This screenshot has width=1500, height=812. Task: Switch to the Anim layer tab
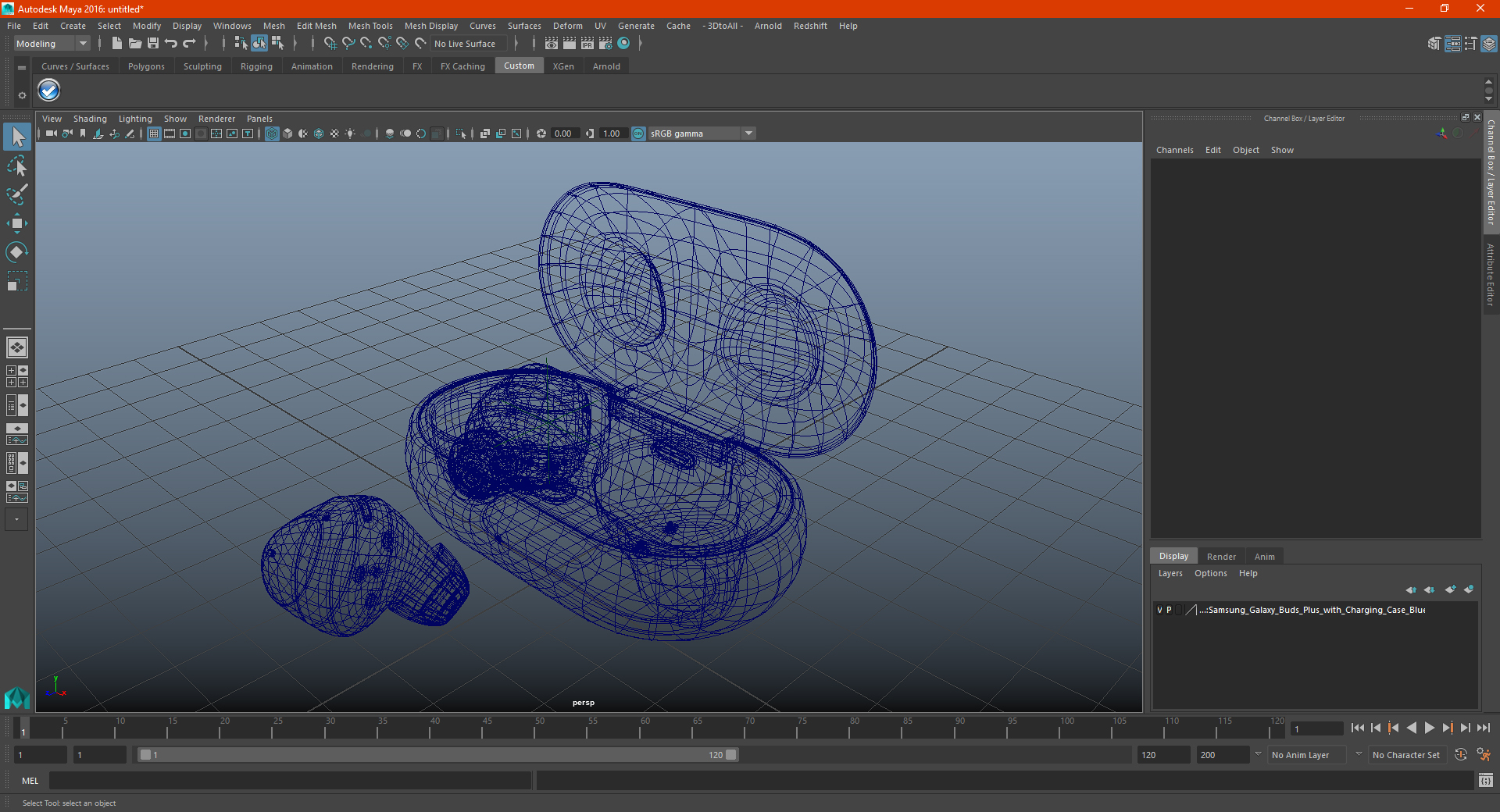point(1264,557)
